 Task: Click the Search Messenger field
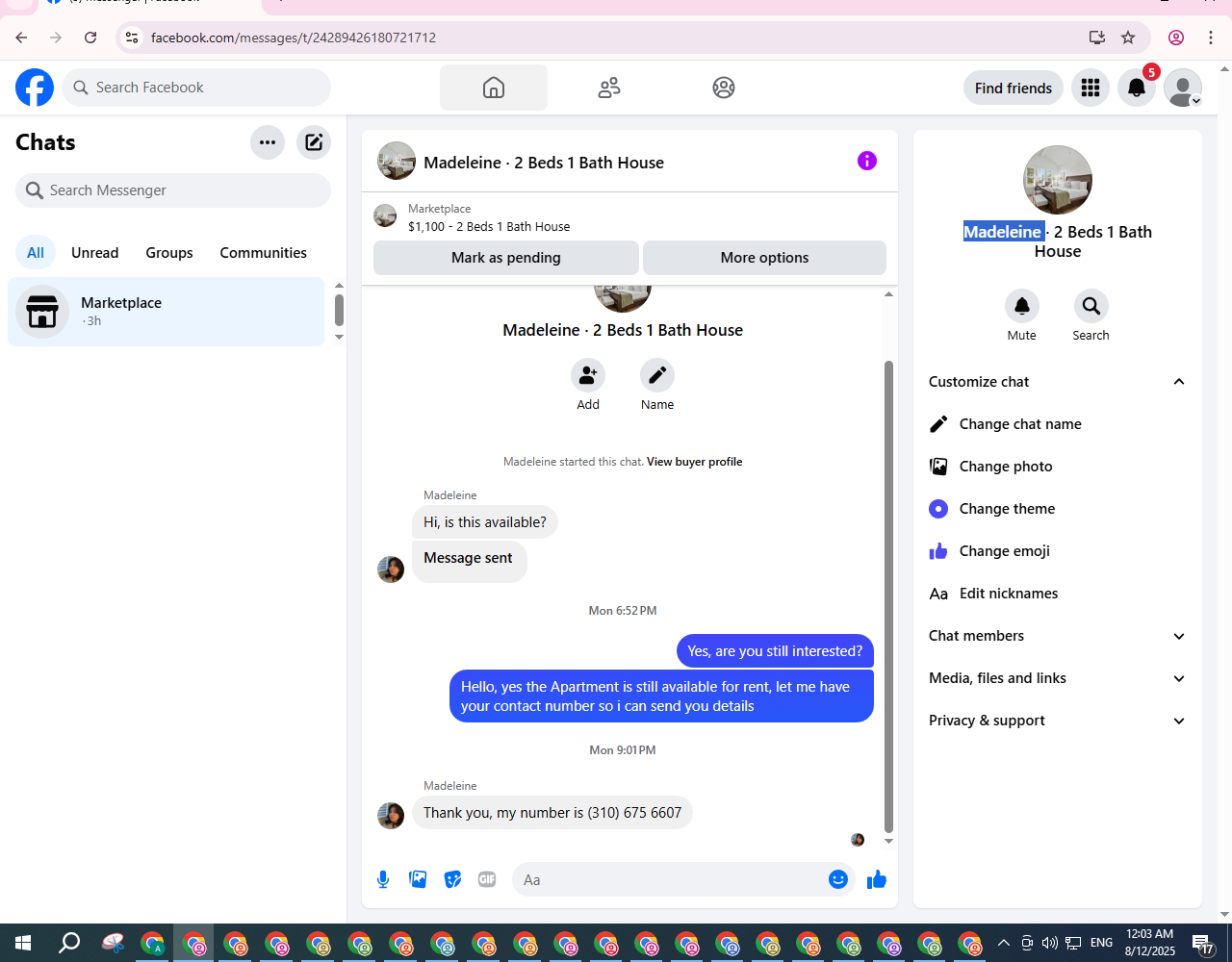(x=173, y=190)
